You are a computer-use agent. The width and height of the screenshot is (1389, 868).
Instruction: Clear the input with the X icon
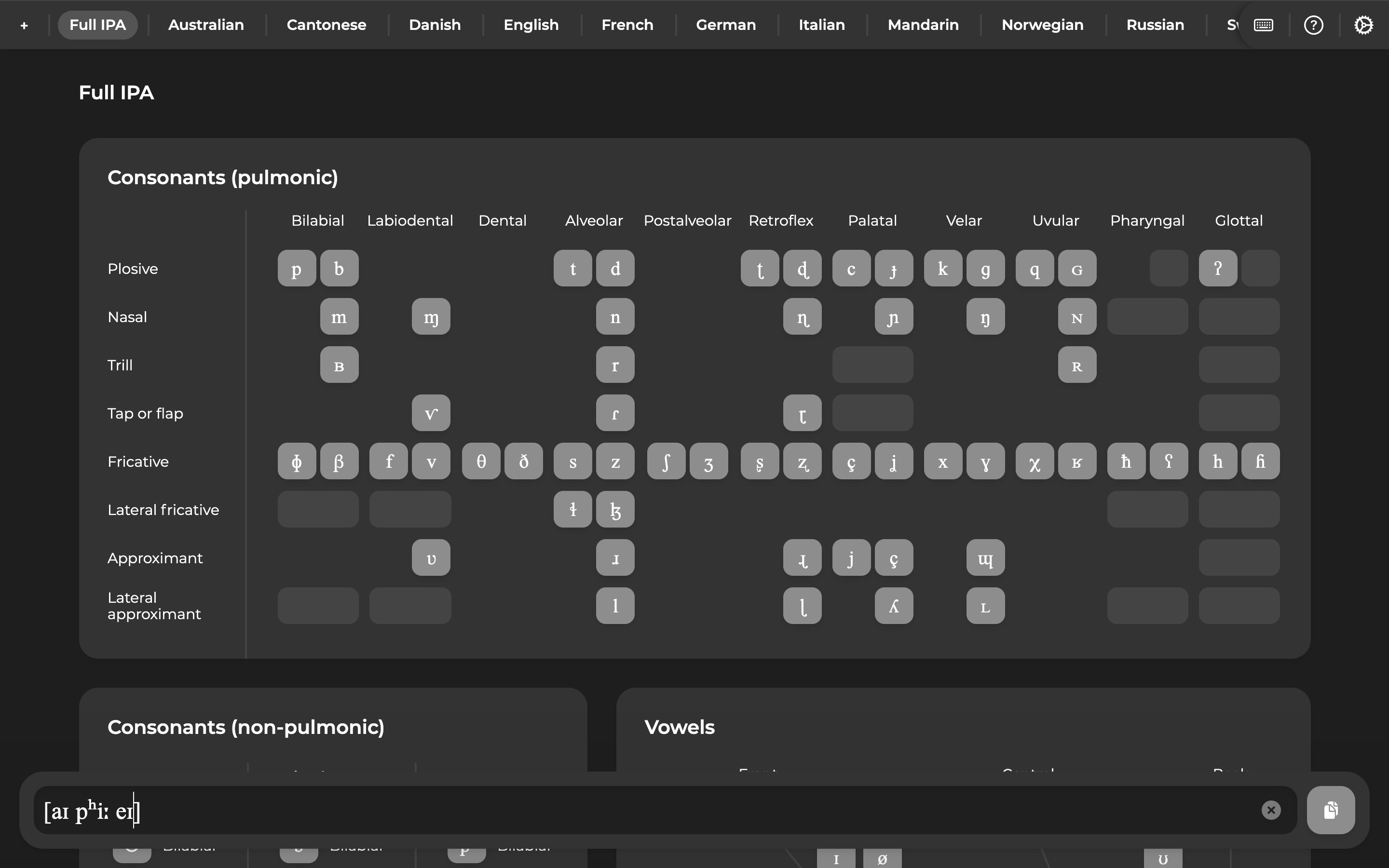click(1271, 810)
